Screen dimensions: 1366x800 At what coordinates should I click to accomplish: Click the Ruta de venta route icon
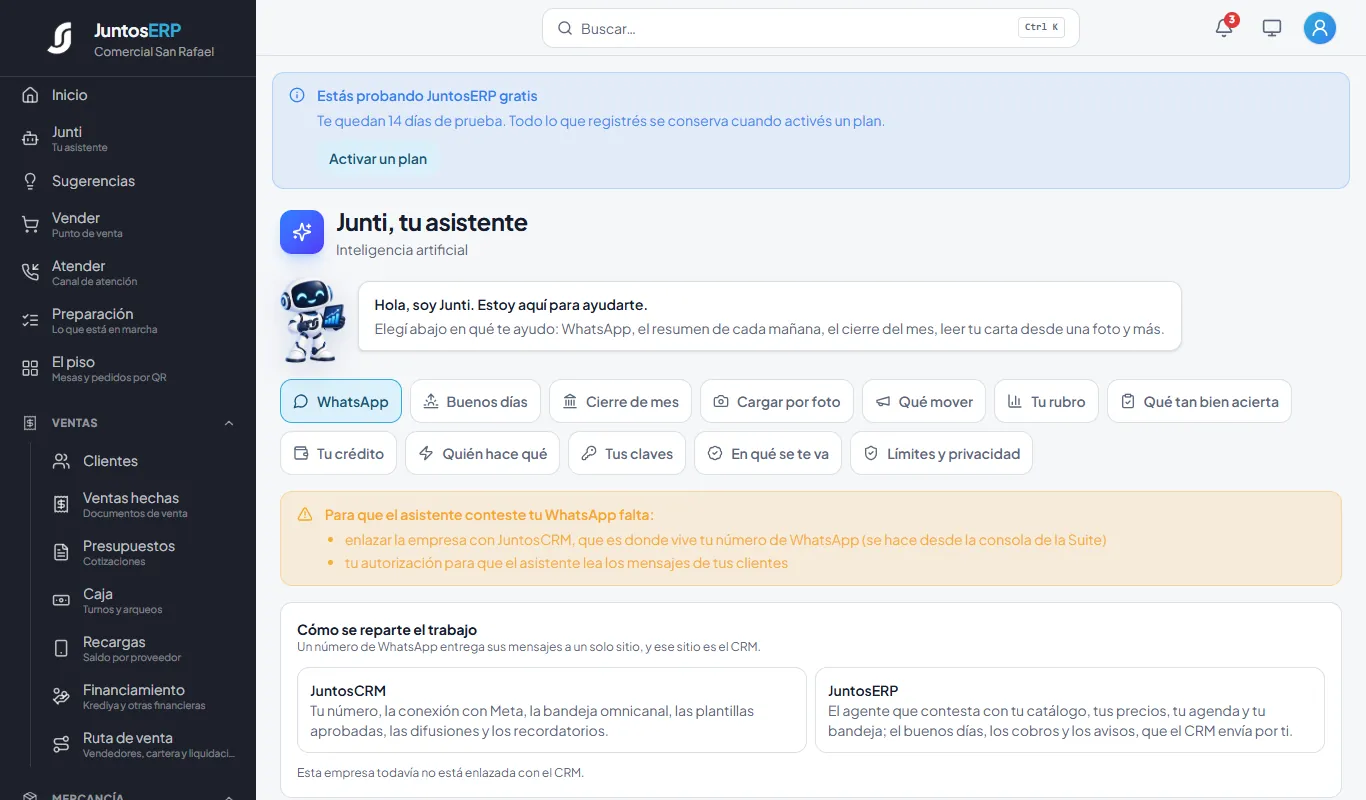61,745
